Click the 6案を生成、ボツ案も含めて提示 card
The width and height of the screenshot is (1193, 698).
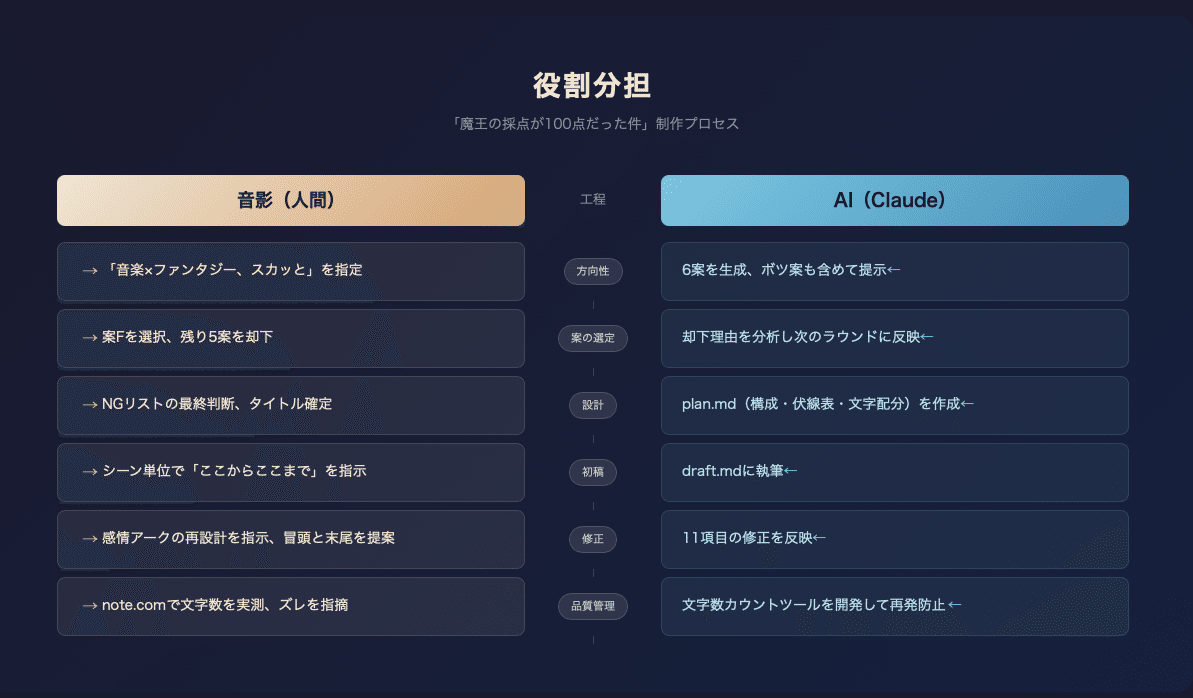tap(894, 271)
